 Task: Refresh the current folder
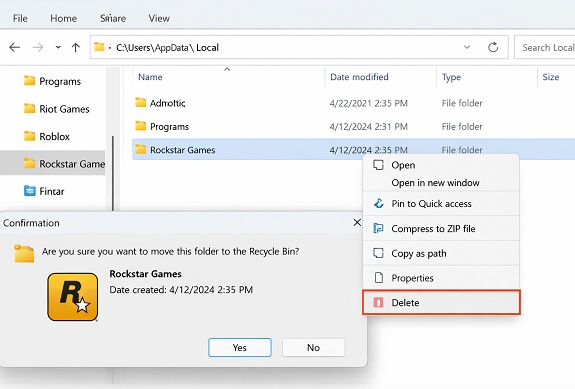(x=493, y=47)
